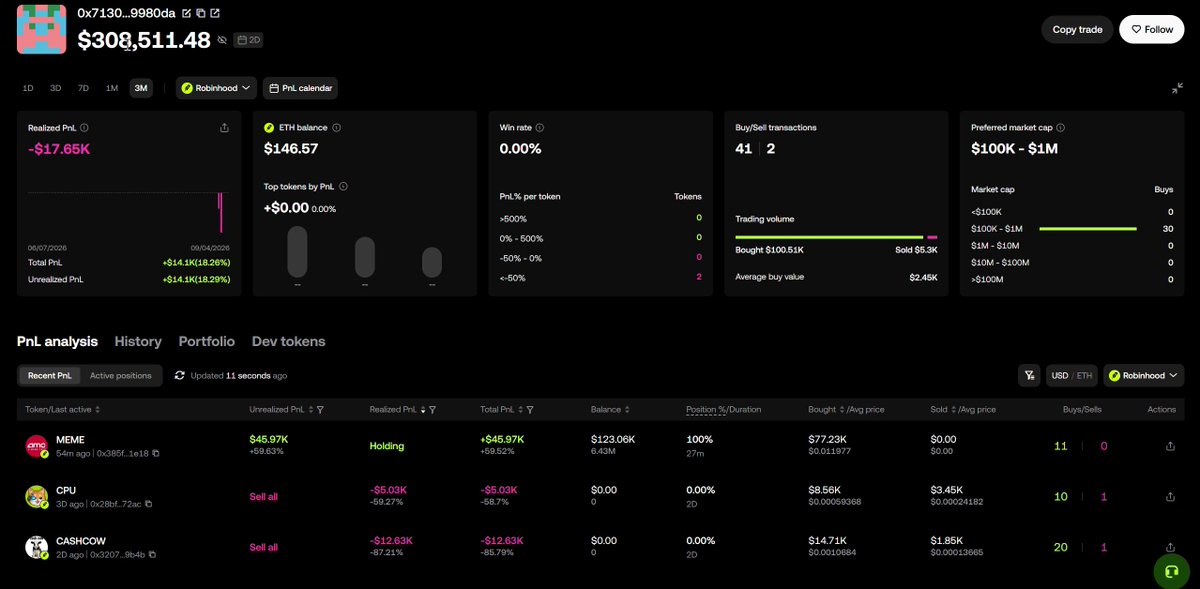
Task: Open the PnL analysis tab
Action: click(58, 341)
